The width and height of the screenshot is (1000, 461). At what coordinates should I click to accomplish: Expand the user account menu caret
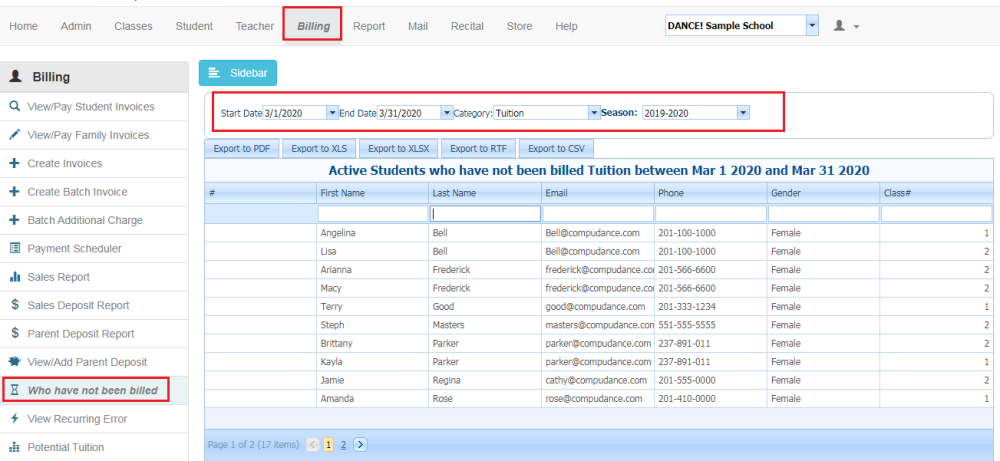856,27
